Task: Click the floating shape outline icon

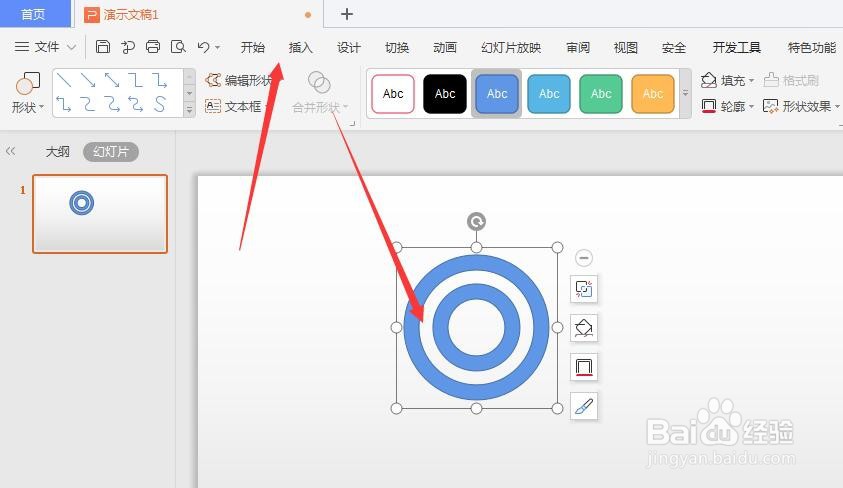Action: click(584, 367)
